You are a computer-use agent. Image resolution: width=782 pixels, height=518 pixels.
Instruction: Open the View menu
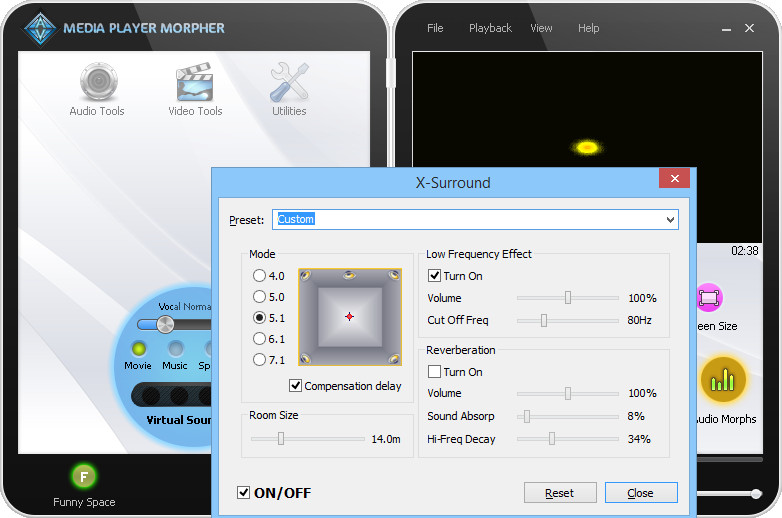point(541,28)
